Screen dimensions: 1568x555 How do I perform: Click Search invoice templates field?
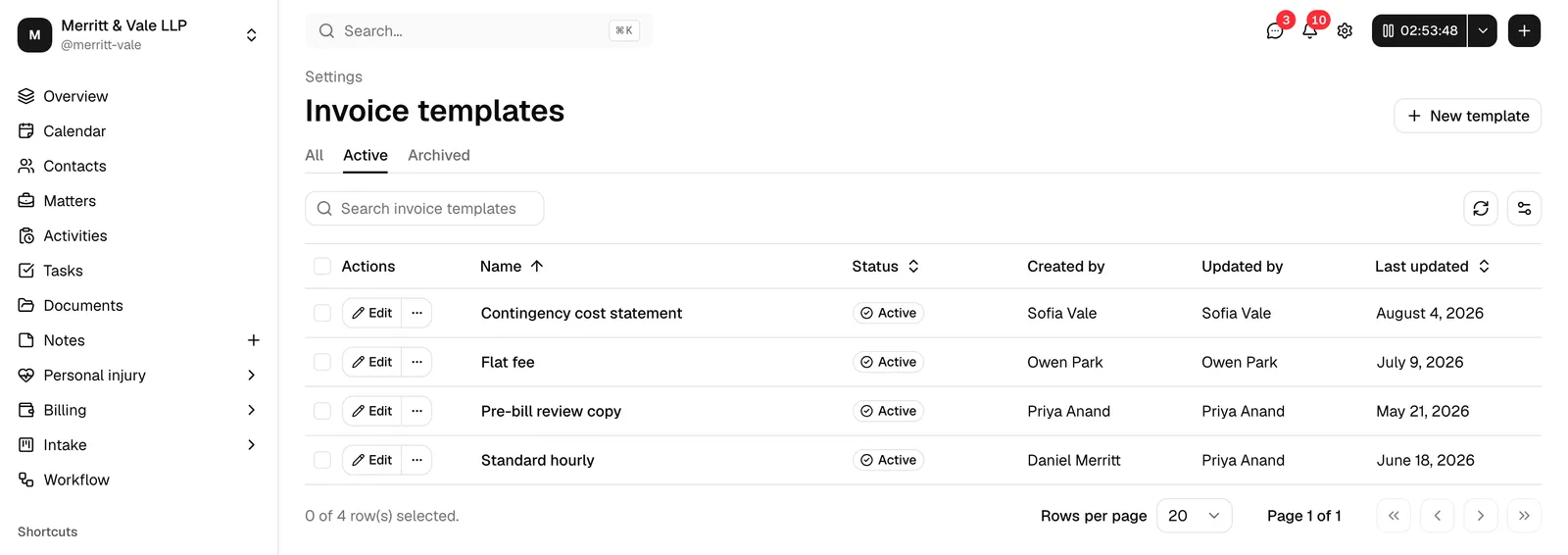pos(424,208)
